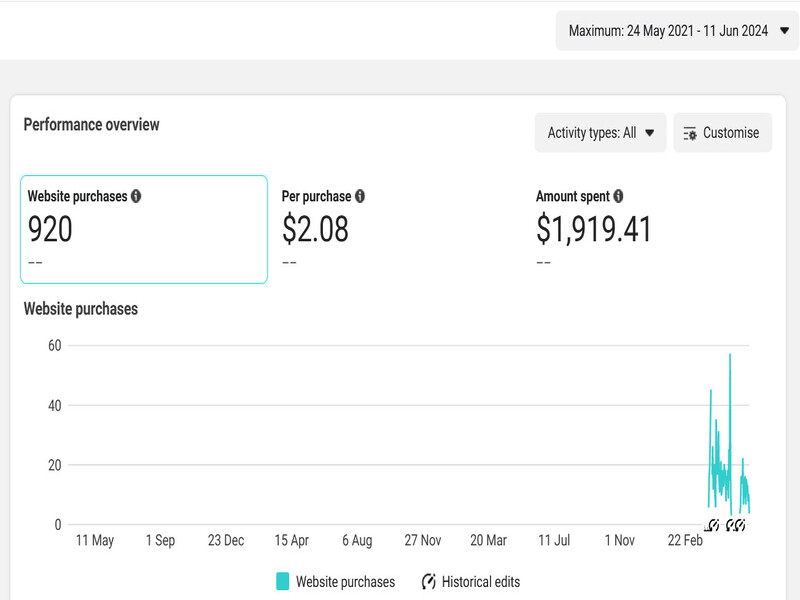The image size is (800, 600).
Task: Expand the Activity types: All filter
Action: 600,133
